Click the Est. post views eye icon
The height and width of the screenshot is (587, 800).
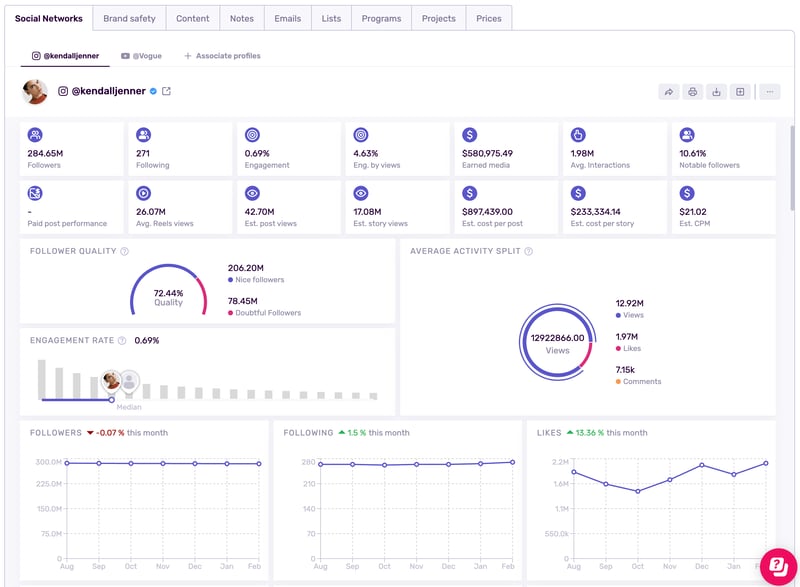pos(252,193)
